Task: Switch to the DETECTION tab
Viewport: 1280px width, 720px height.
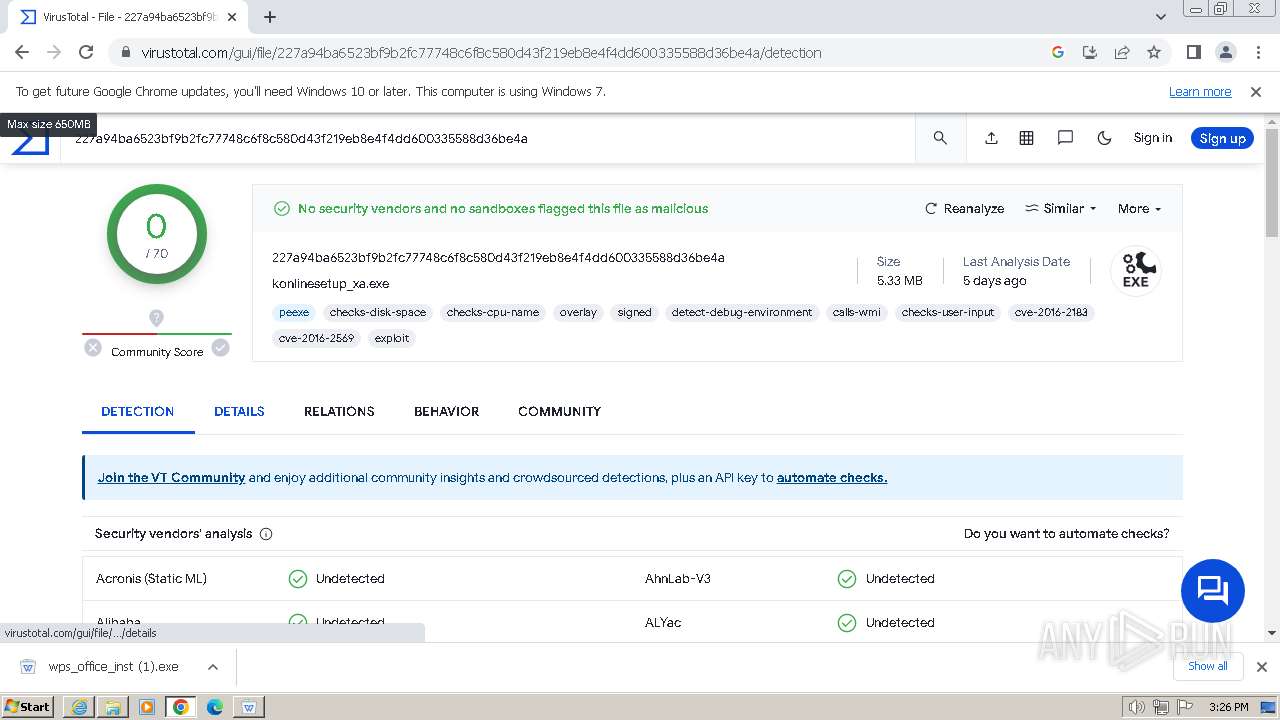Action: click(138, 411)
